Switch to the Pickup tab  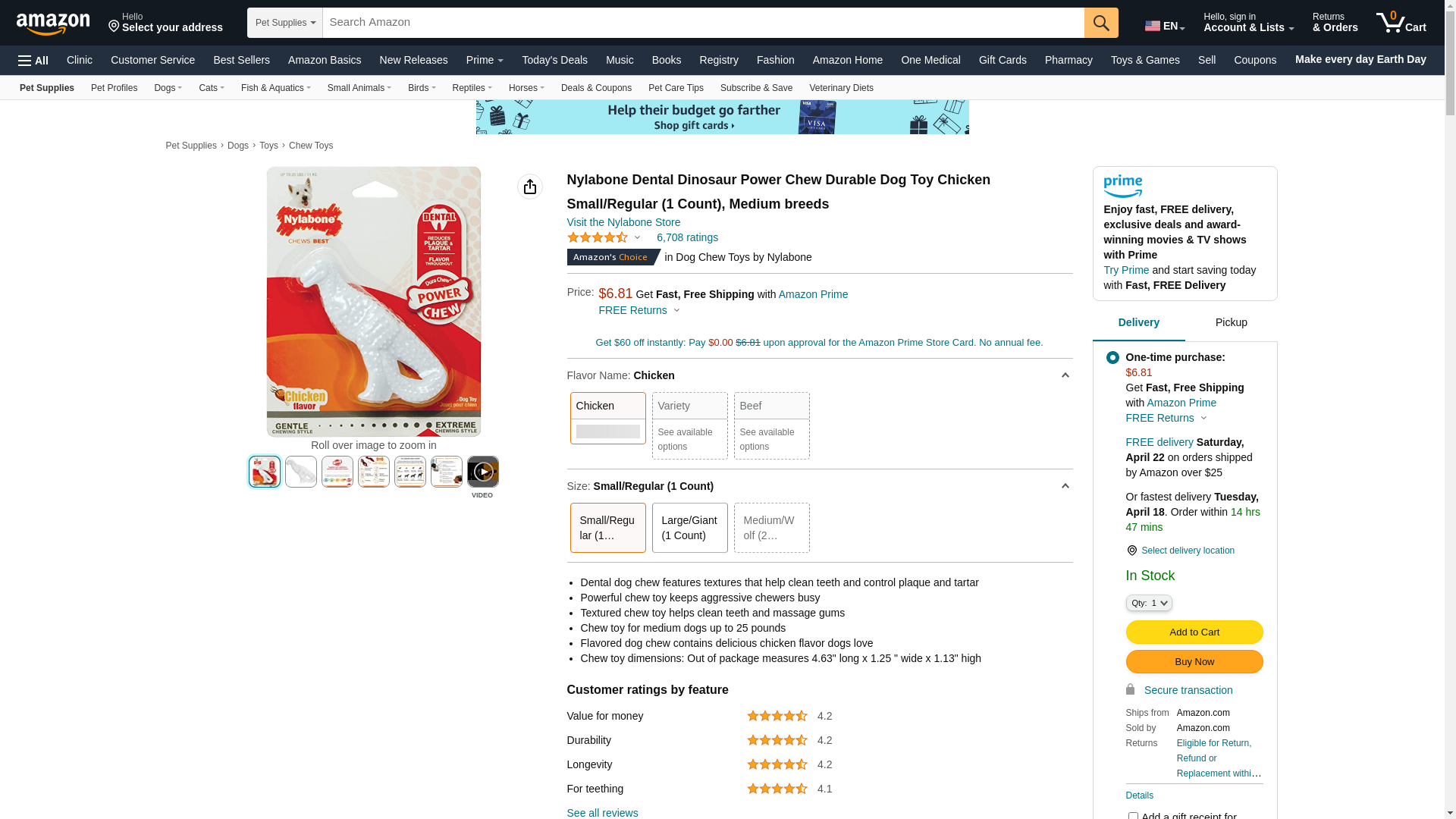point(1231,322)
